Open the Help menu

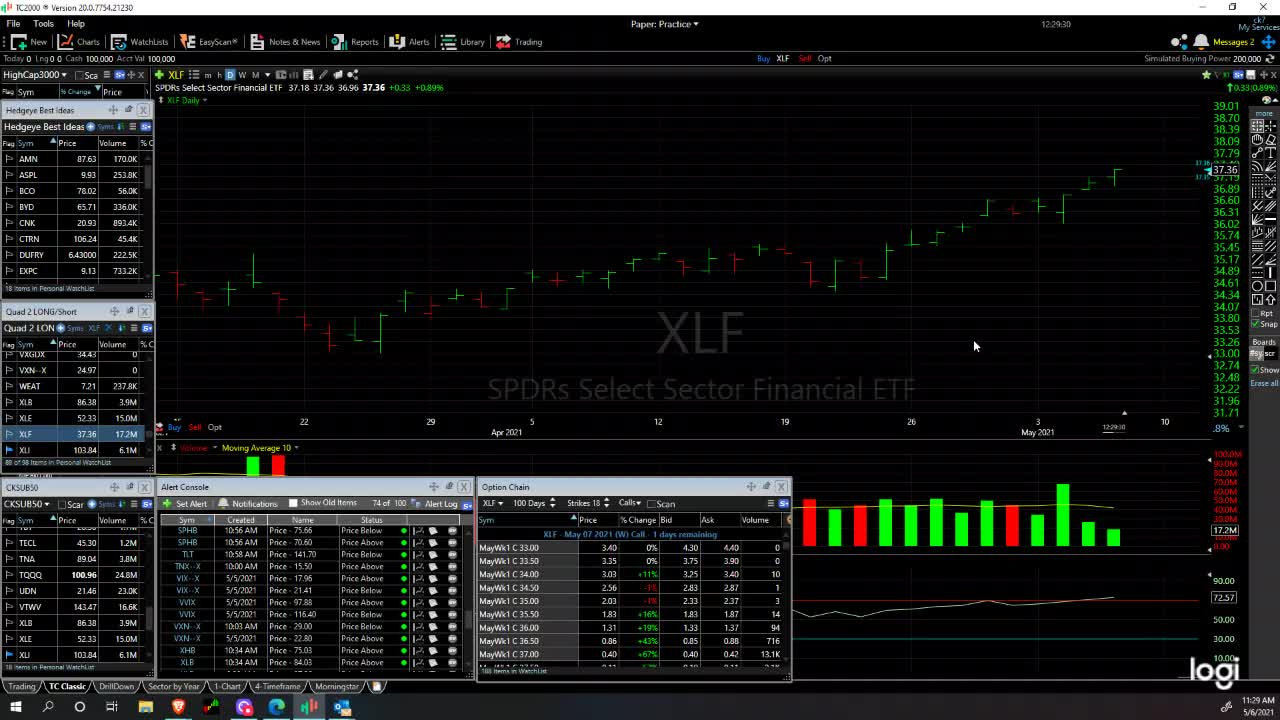click(x=76, y=23)
